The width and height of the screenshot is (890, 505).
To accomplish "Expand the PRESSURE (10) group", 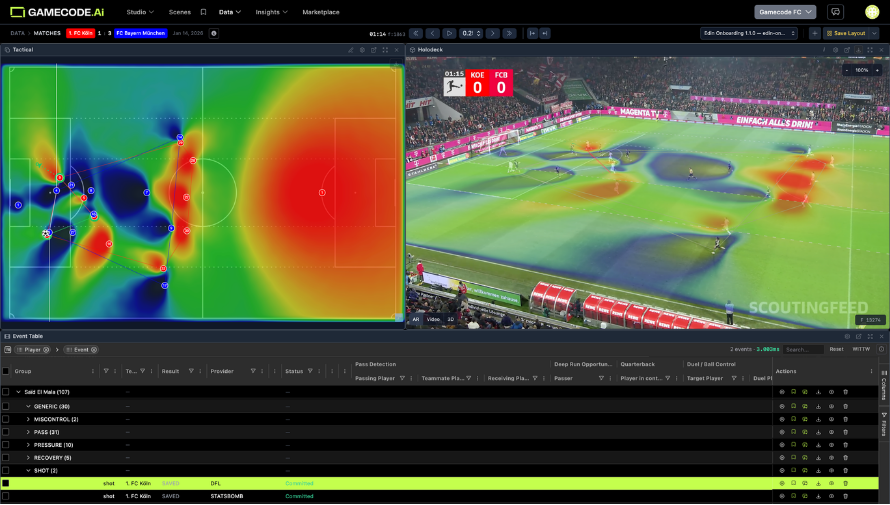I will pos(28,445).
